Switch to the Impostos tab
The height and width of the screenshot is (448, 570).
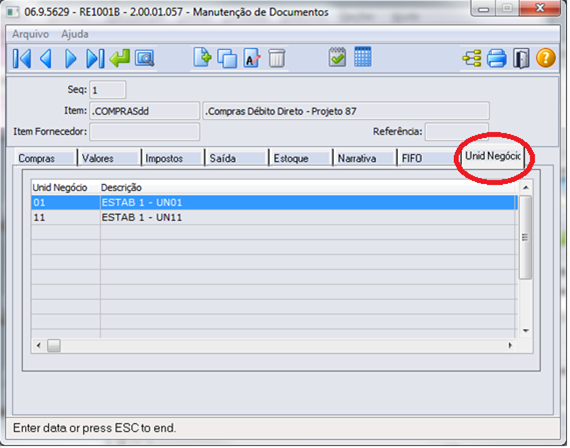coord(173,159)
